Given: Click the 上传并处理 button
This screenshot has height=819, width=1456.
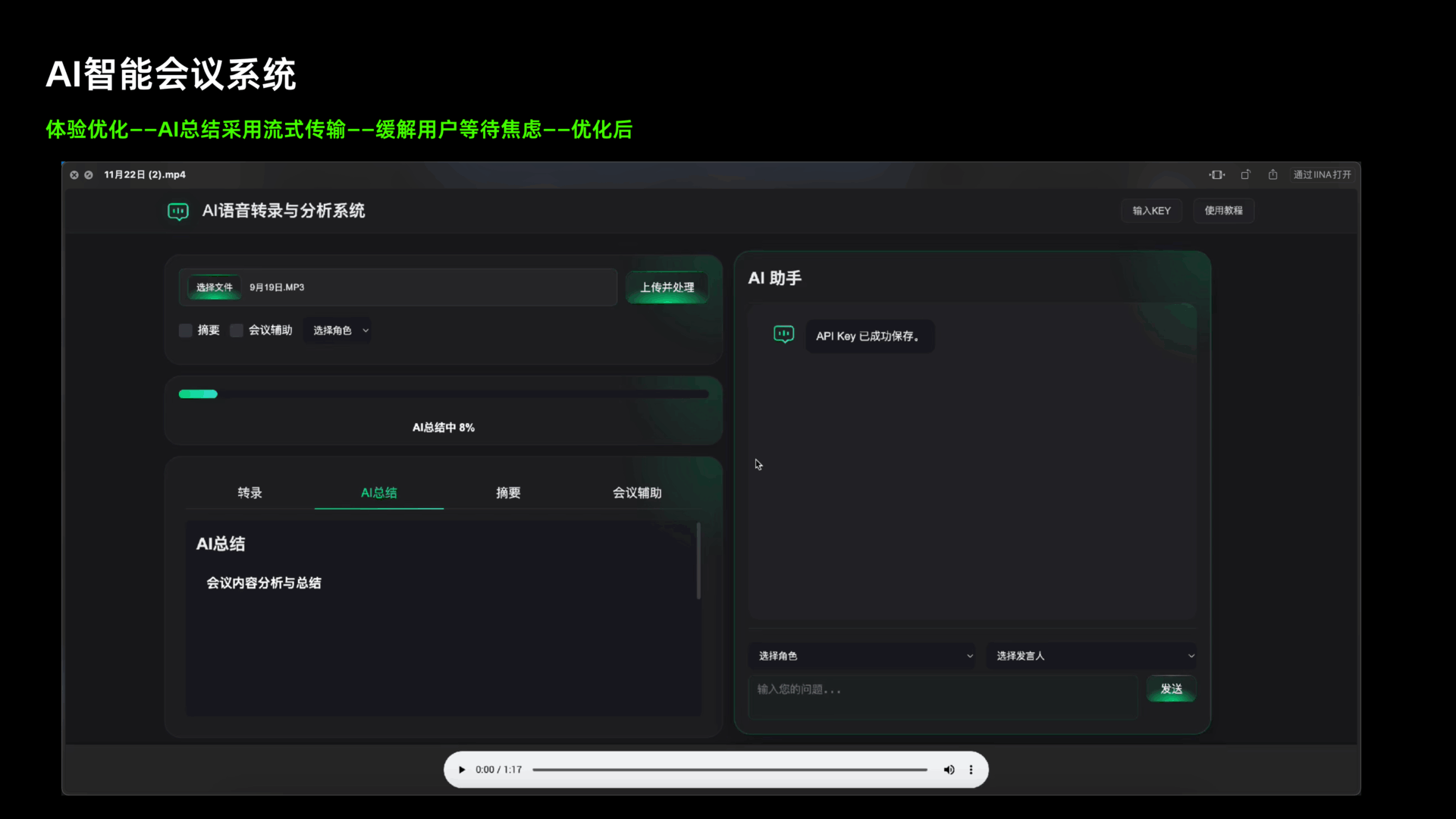Looking at the screenshot, I should point(667,287).
